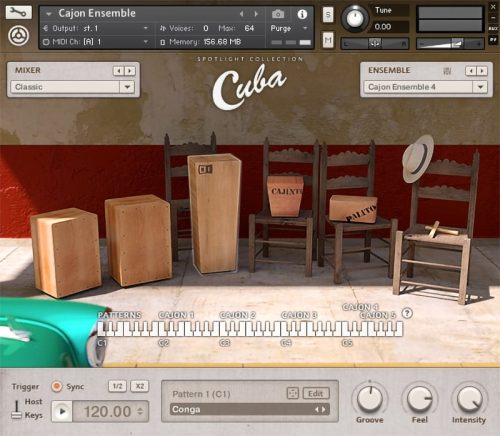Viewport: 500px width, 436px height.
Task: Click the 120.00 tempo field
Action: (x=107, y=412)
